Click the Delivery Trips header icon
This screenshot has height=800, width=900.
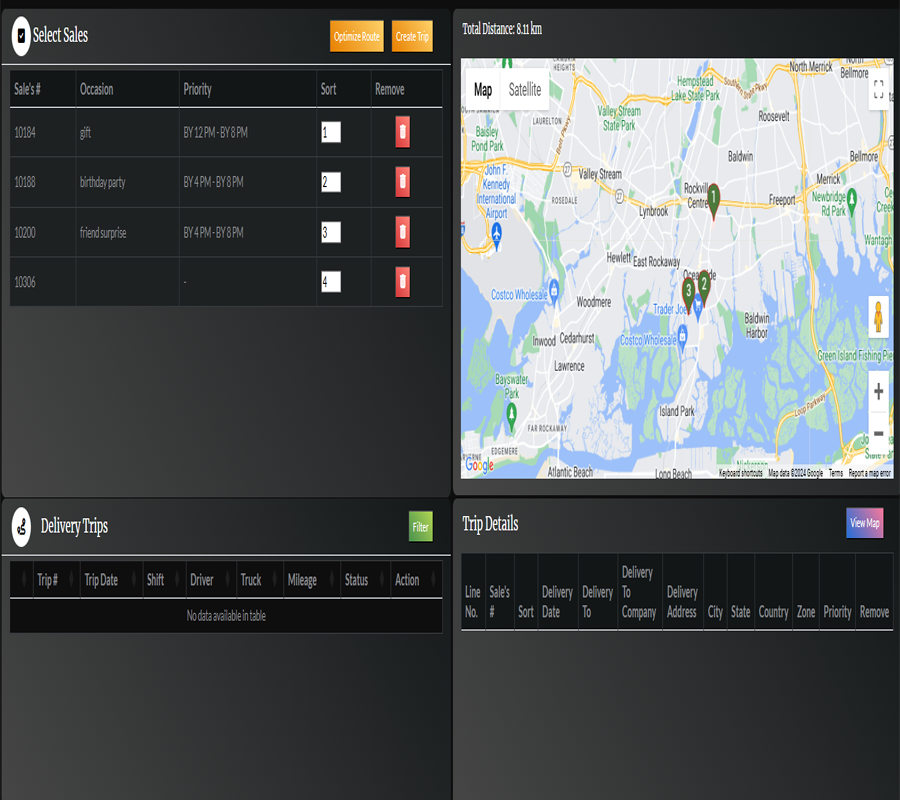click(21, 526)
